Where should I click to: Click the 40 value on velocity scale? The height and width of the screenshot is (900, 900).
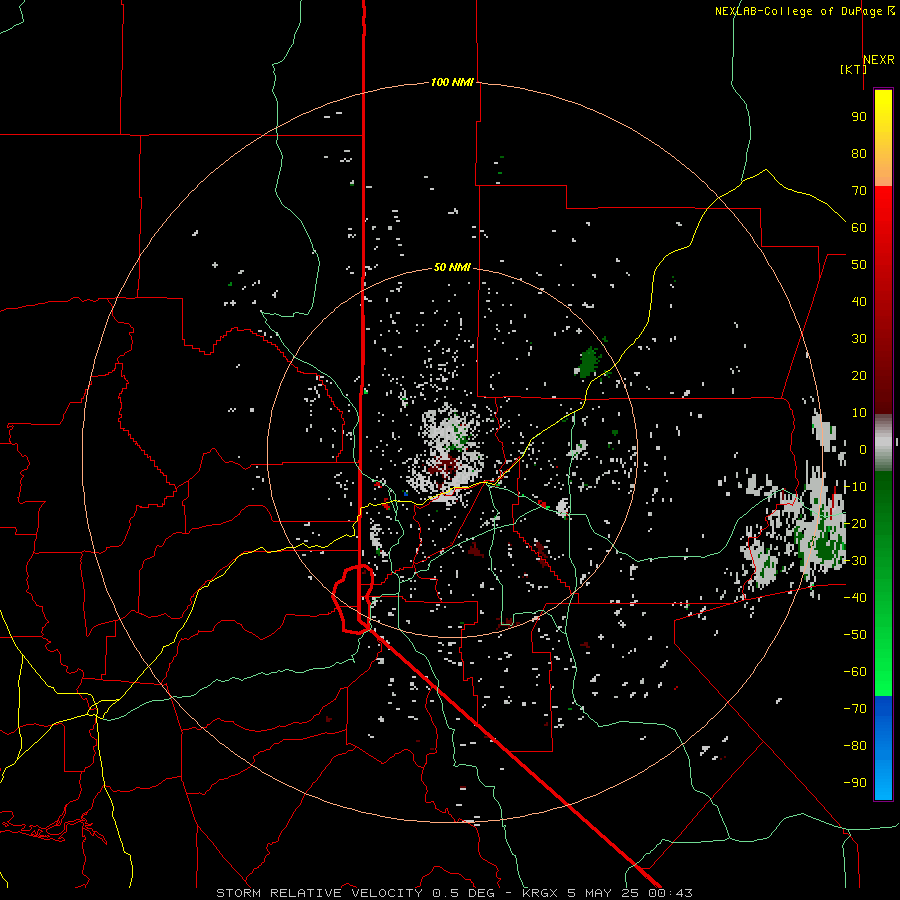click(859, 302)
